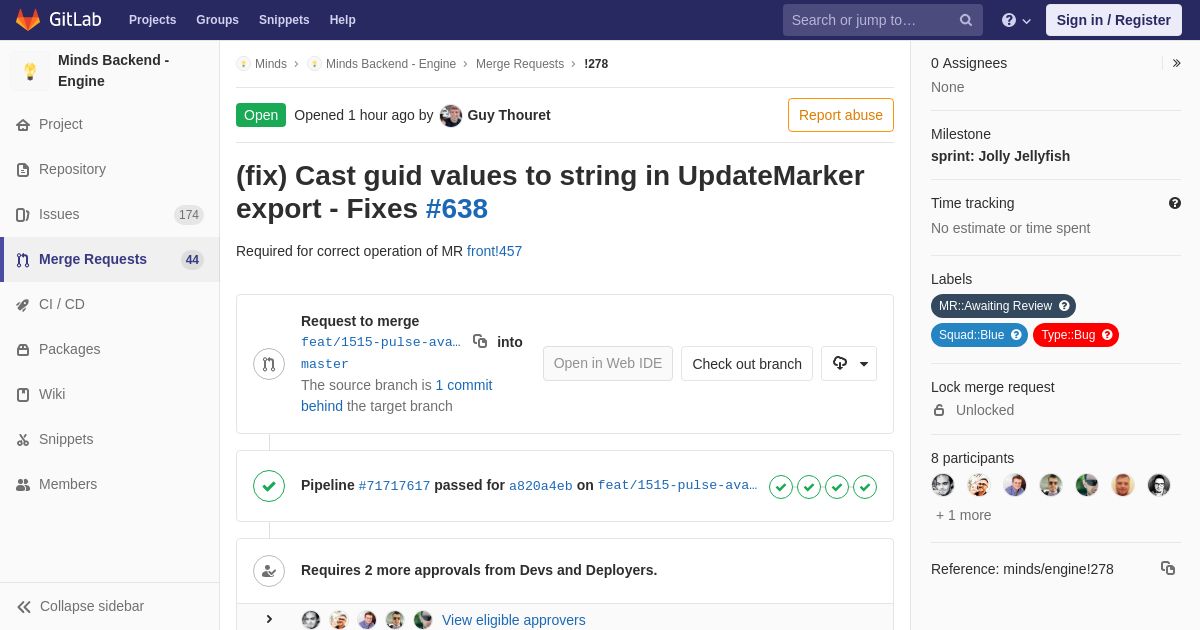Expand the eligible approvers section

point(269,619)
